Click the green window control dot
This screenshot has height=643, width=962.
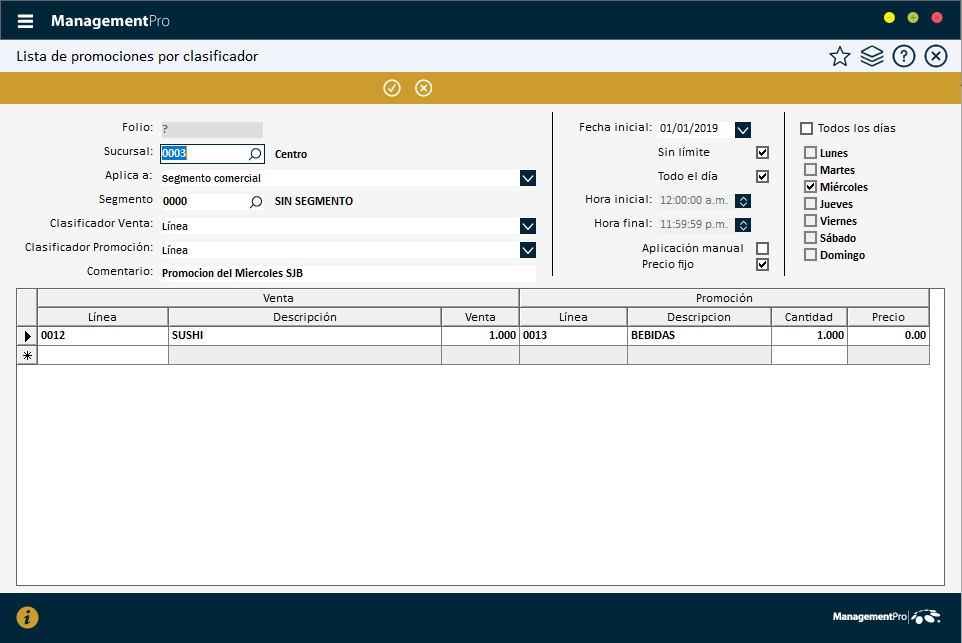pyautogui.click(x=913, y=18)
